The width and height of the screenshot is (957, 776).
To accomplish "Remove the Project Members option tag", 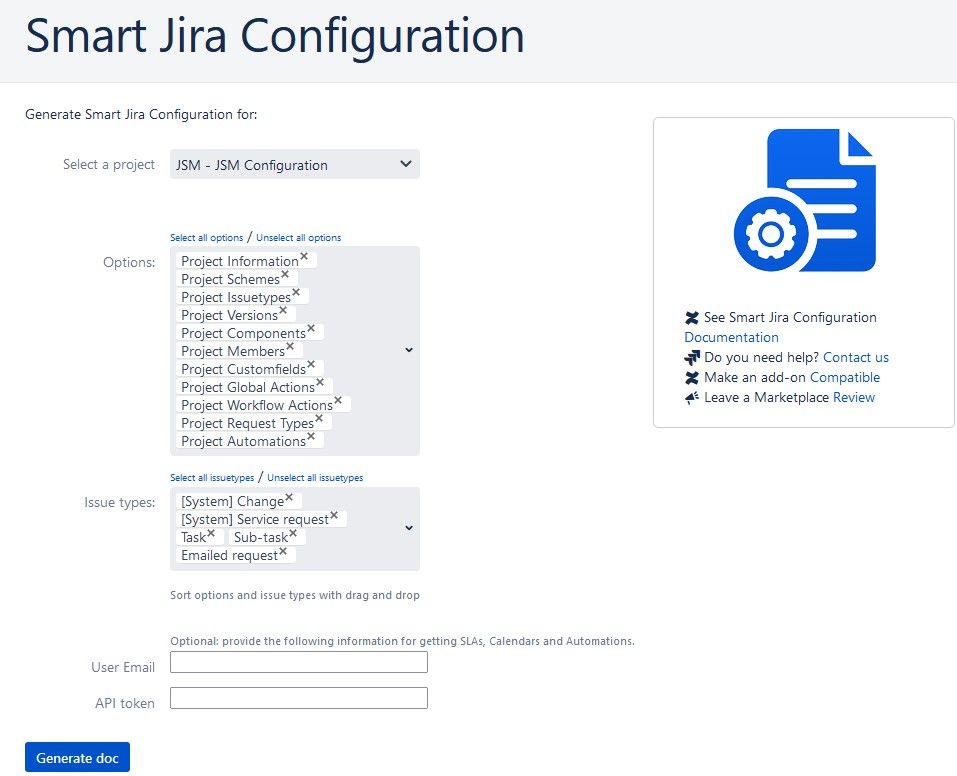I will [x=290, y=346].
